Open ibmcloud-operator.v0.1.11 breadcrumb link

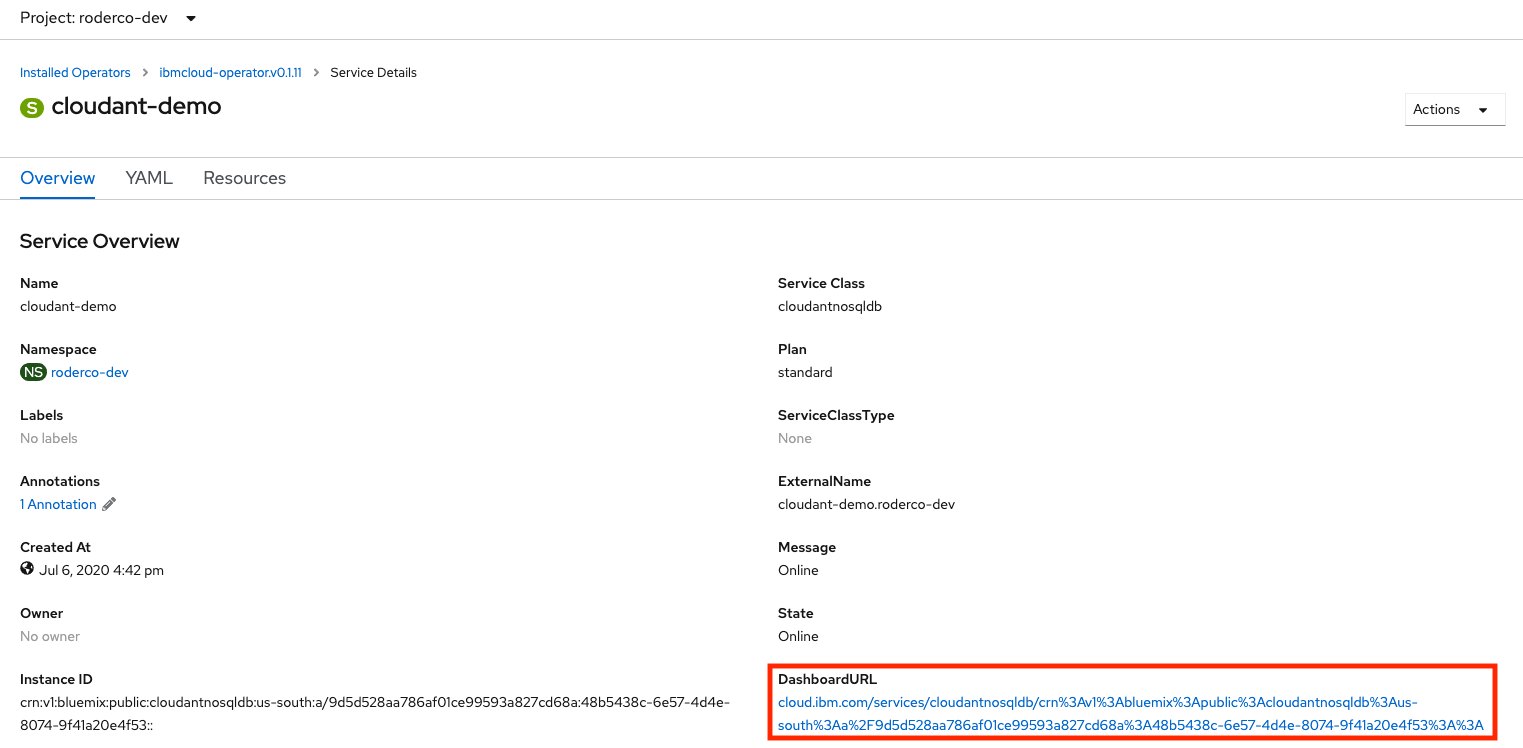[x=231, y=73]
